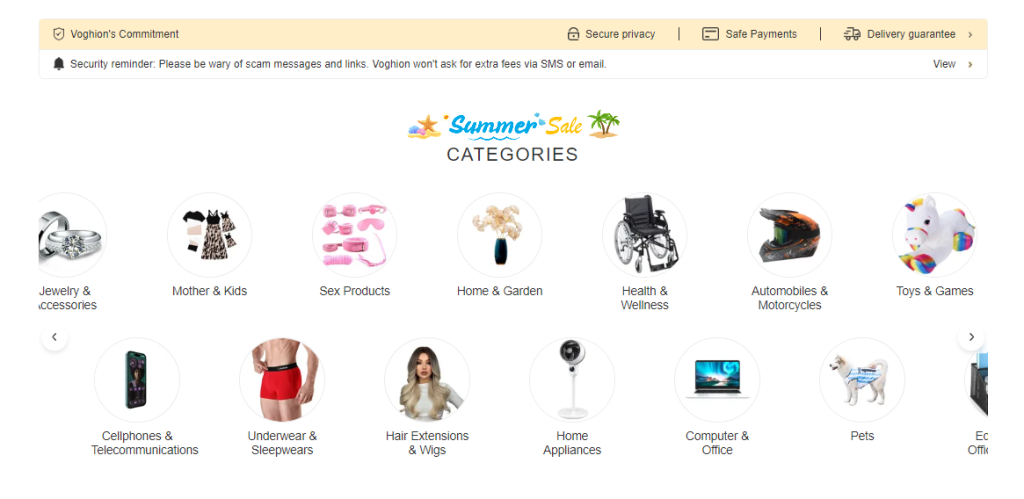Show next categories with right arrow

click(x=971, y=337)
